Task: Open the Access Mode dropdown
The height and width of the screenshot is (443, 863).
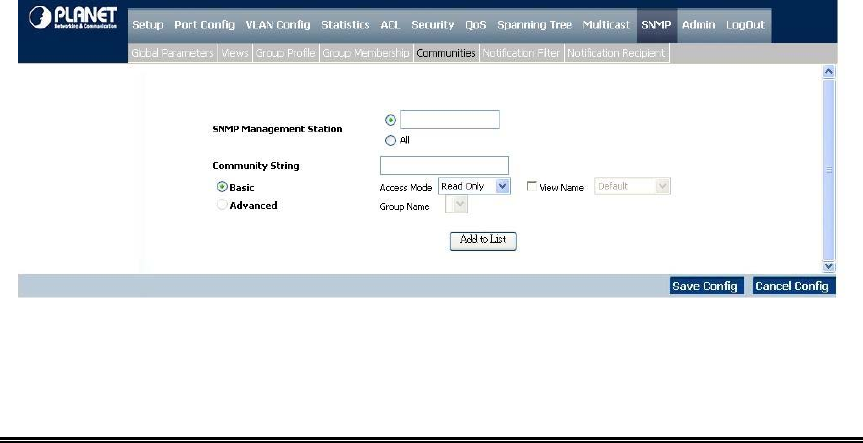Action: coord(503,186)
